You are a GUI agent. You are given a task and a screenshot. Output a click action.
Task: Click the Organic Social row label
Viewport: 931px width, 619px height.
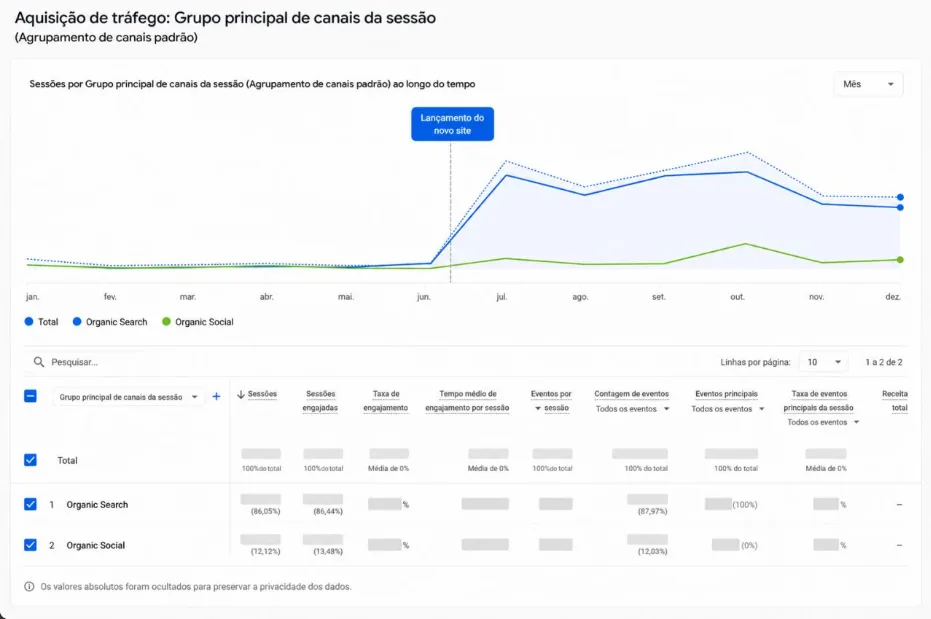click(96, 545)
